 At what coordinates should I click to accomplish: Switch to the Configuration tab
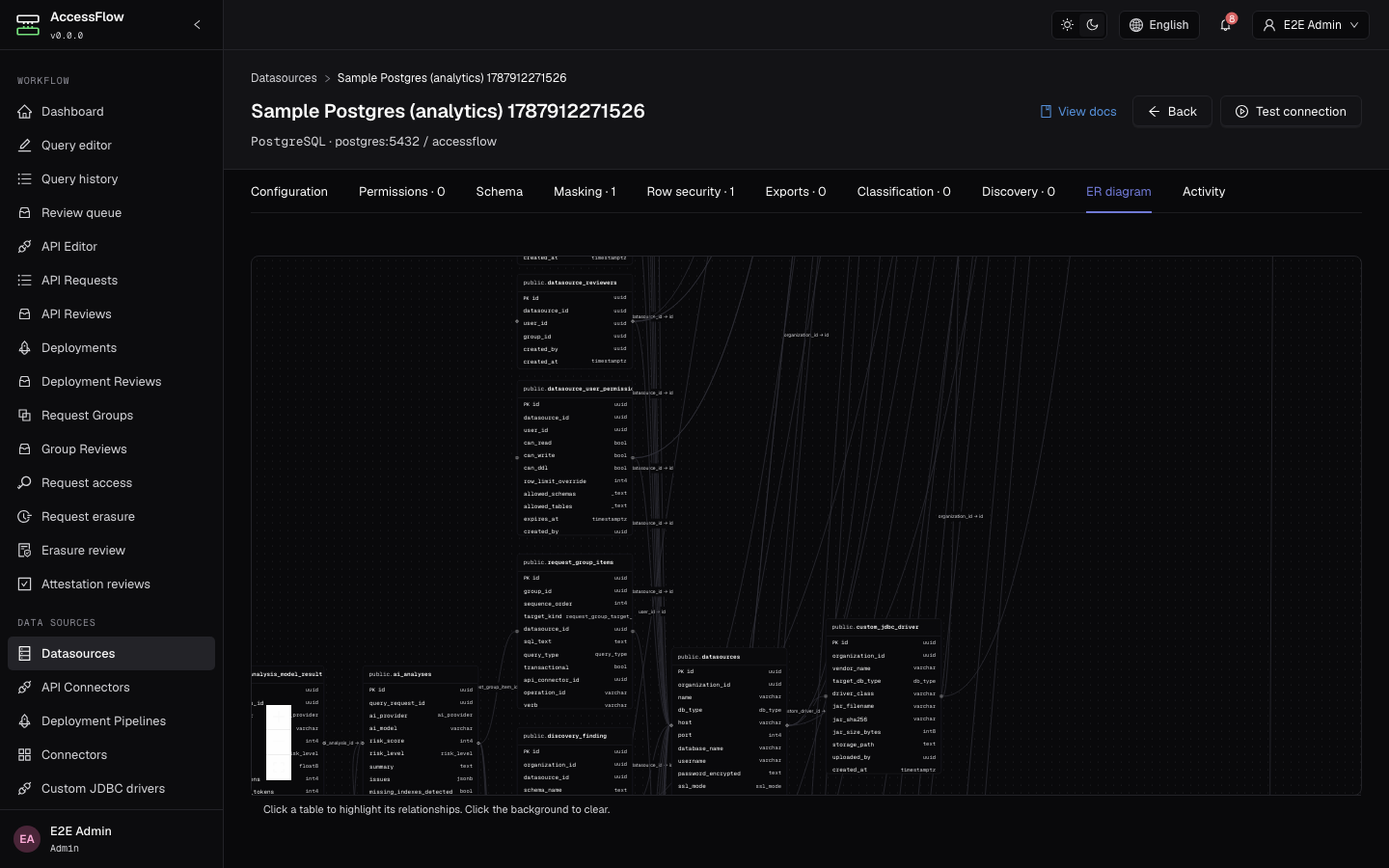tap(289, 192)
